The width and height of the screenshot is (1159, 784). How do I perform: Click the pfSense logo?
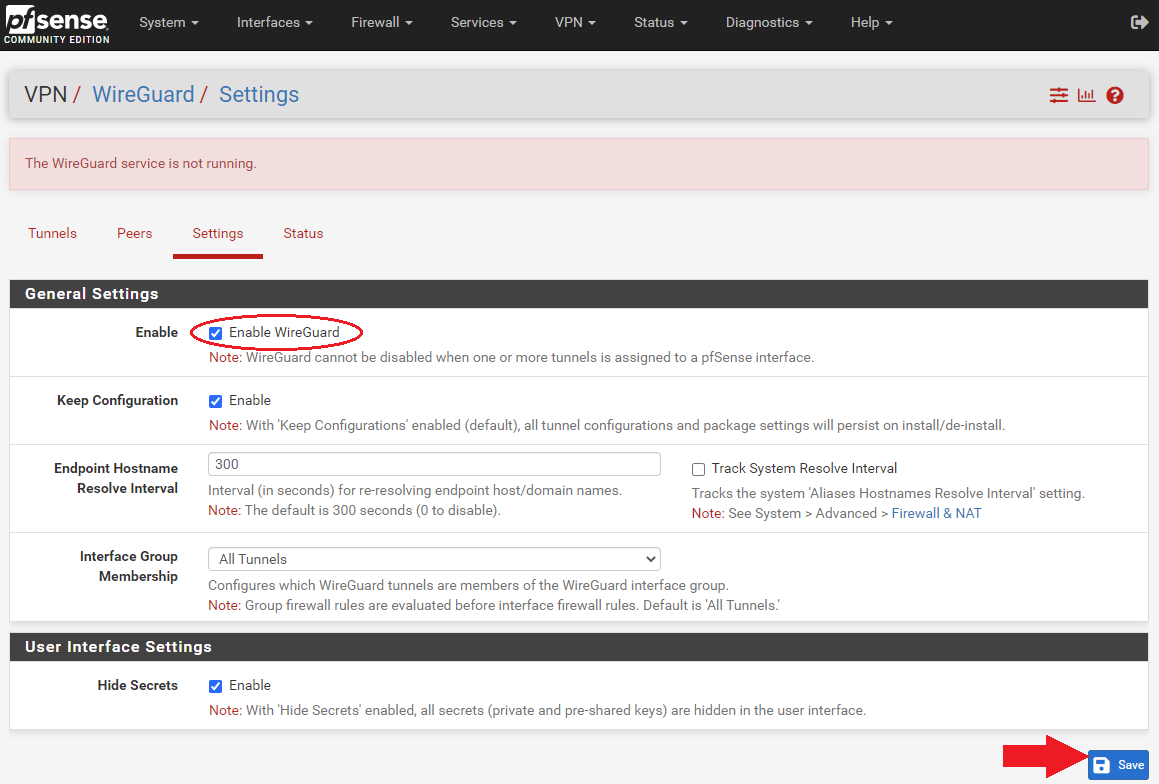(57, 24)
